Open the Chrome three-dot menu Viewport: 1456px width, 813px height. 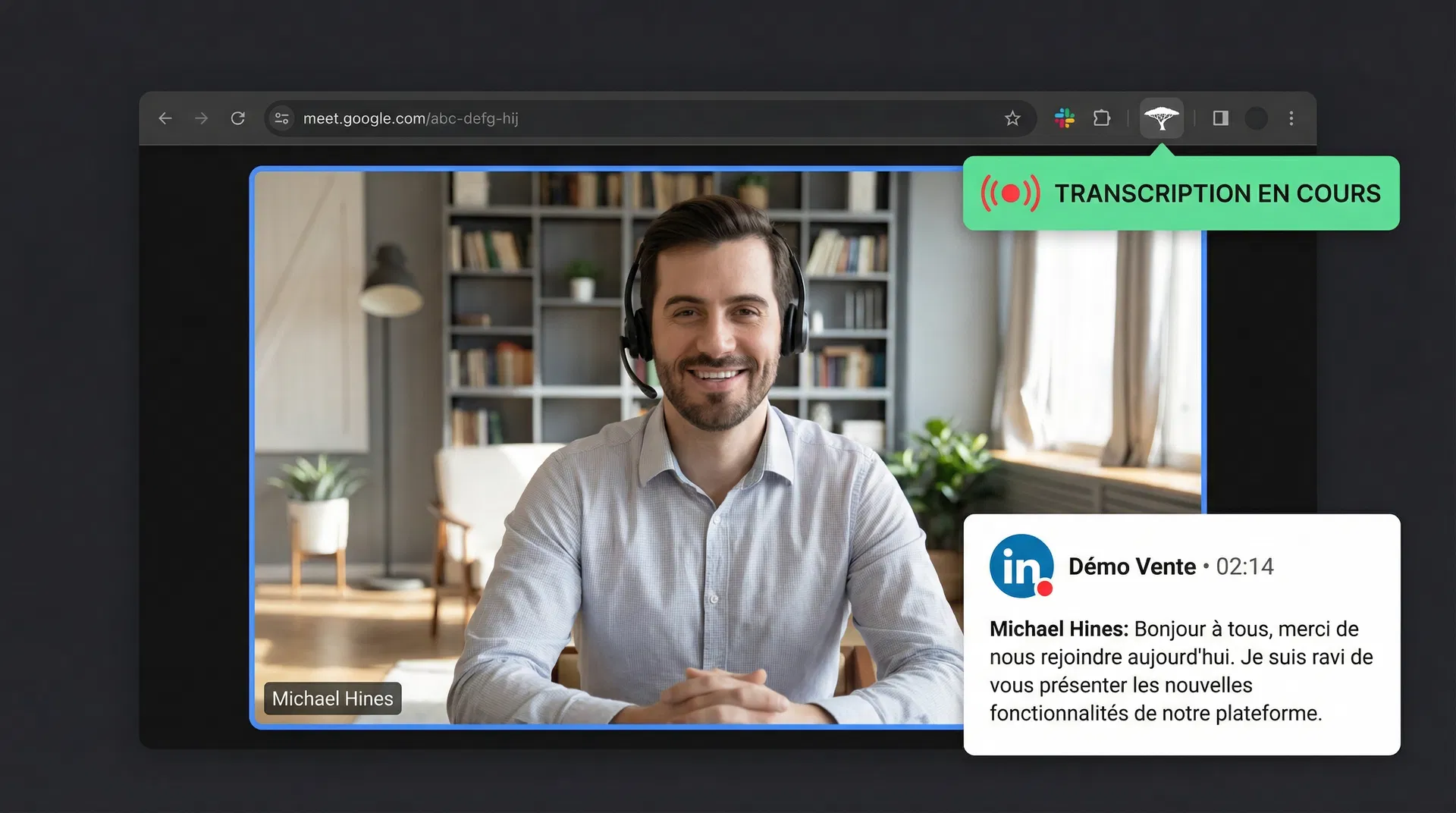[x=1291, y=118]
